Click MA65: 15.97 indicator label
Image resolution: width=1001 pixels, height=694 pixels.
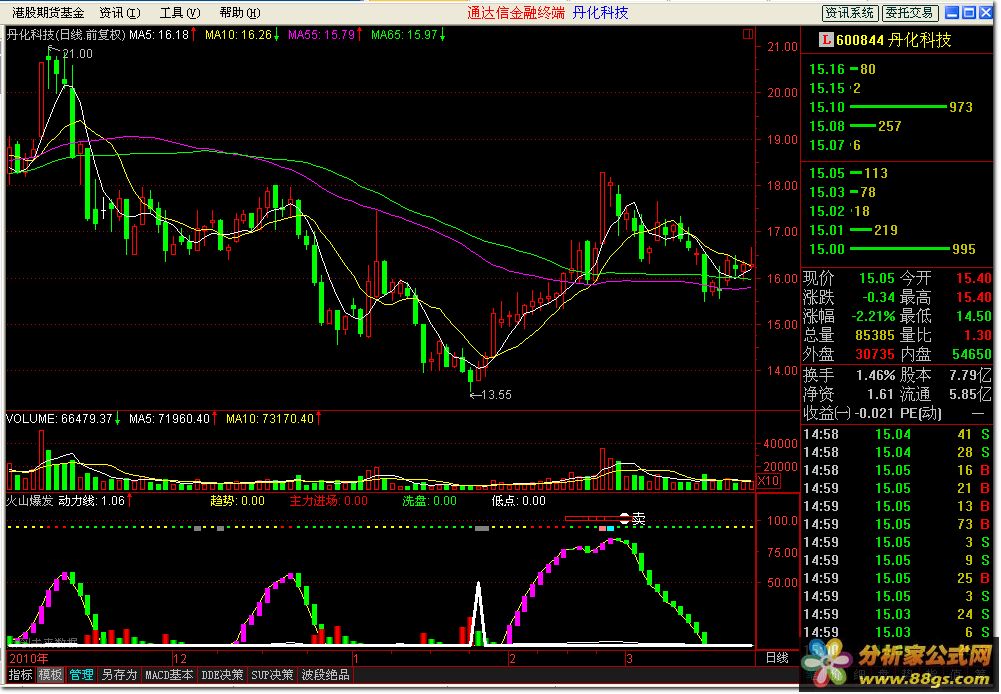tap(404, 34)
